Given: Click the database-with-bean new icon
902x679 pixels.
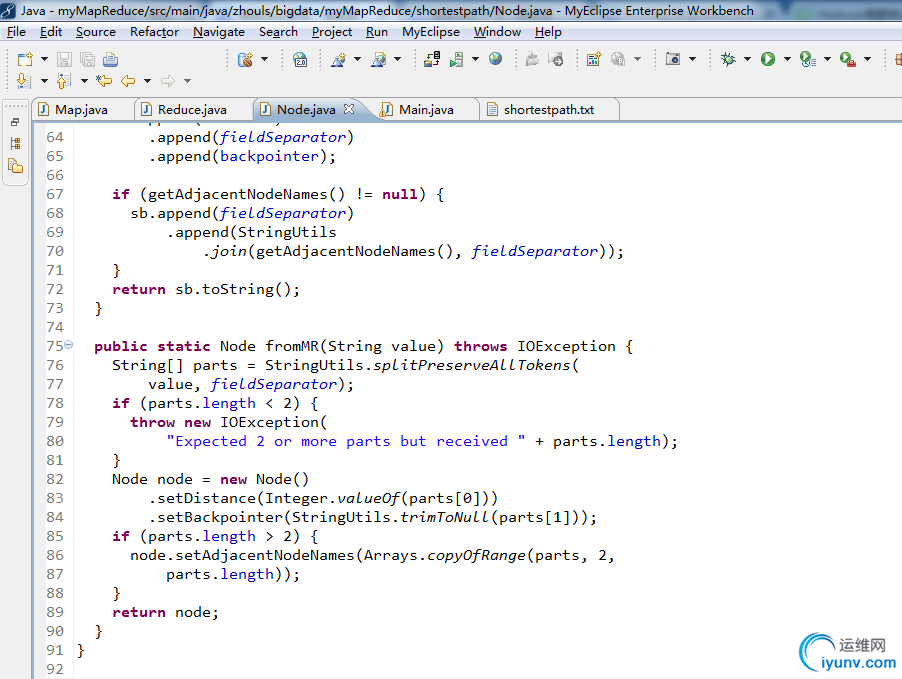Looking at the screenshot, I should (x=246, y=59).
